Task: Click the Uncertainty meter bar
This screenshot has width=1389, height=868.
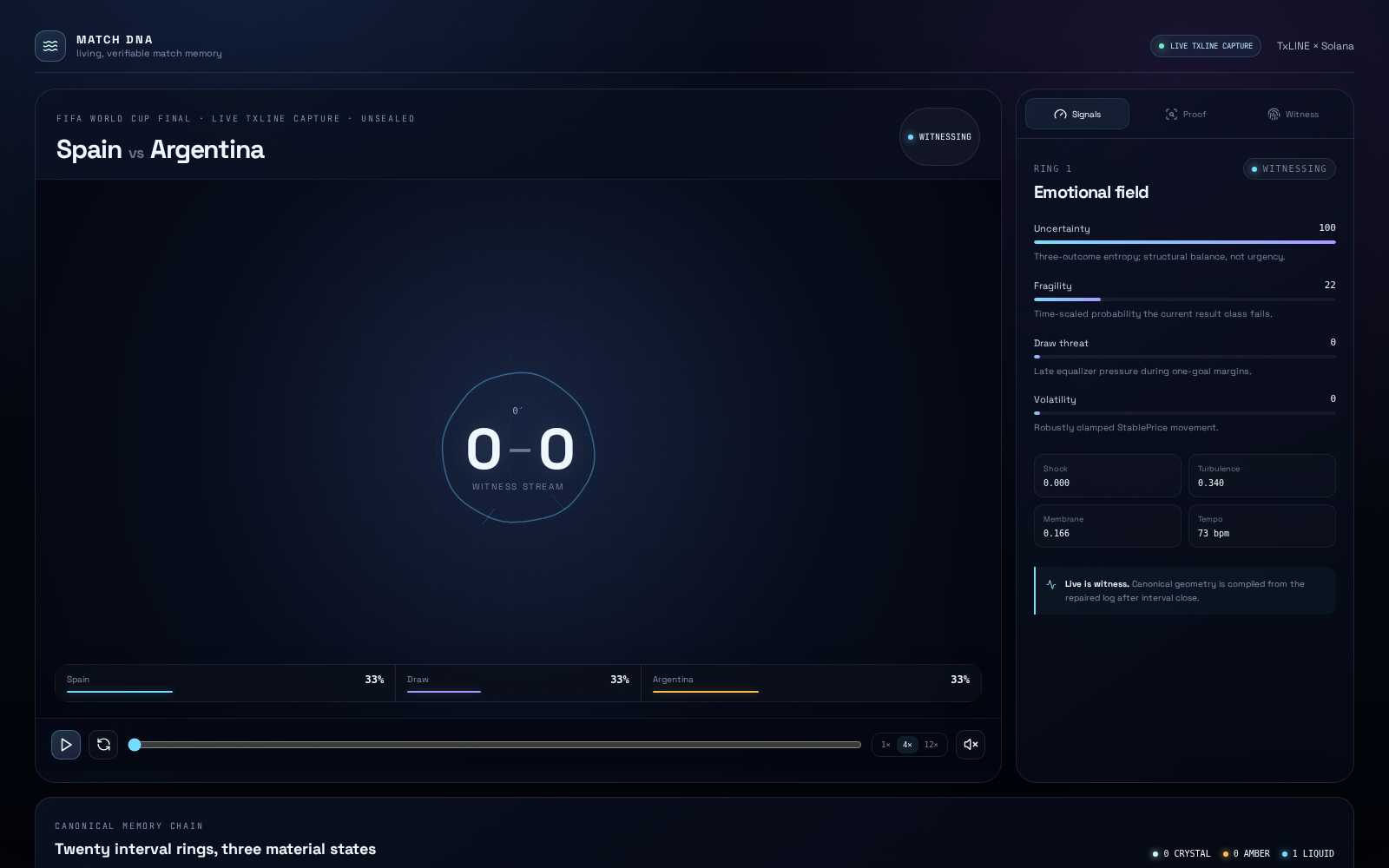Action: pyautogui.click(x=1184, y=242)
